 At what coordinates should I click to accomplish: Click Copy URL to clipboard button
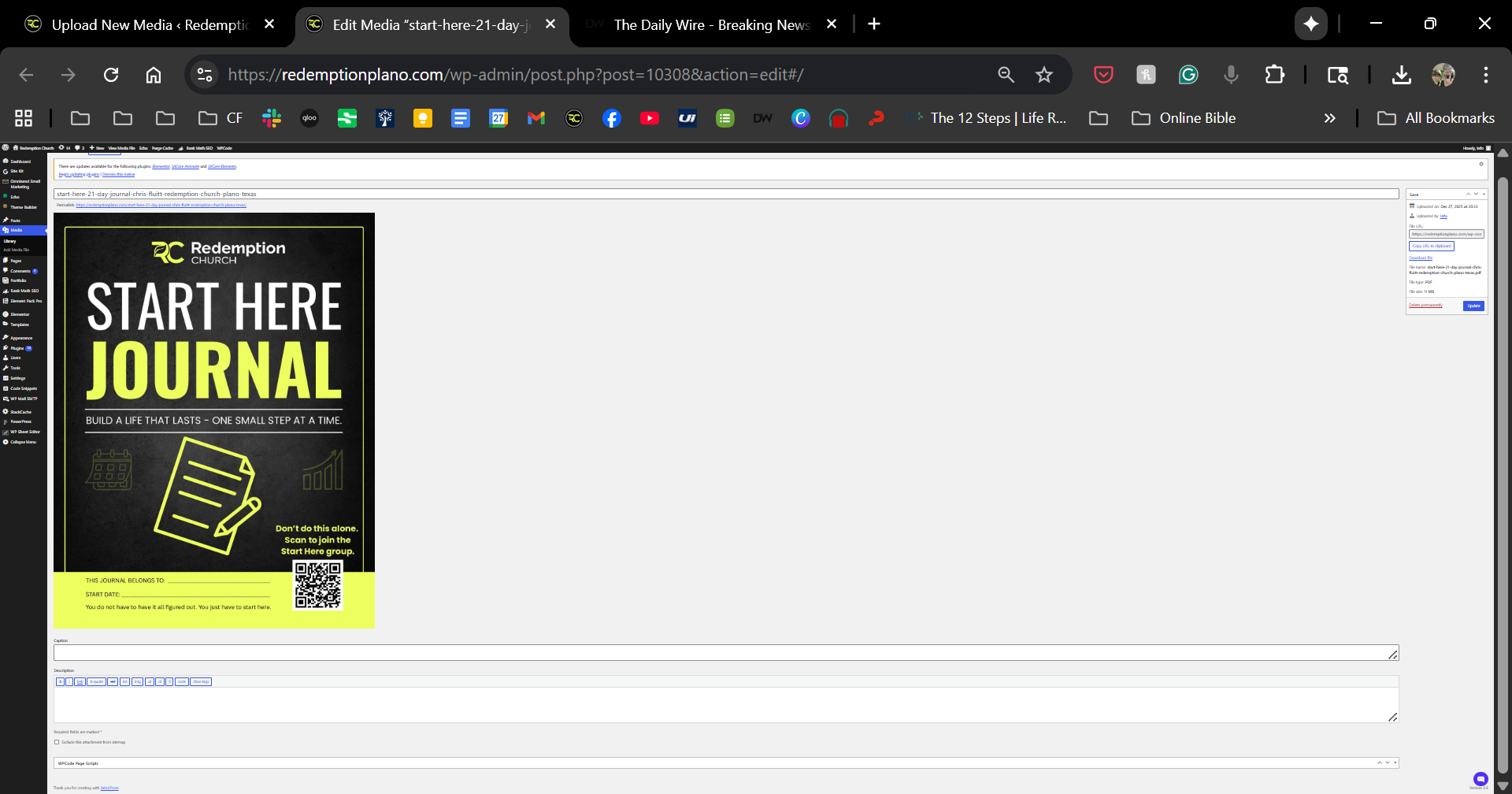point(1431,247)
